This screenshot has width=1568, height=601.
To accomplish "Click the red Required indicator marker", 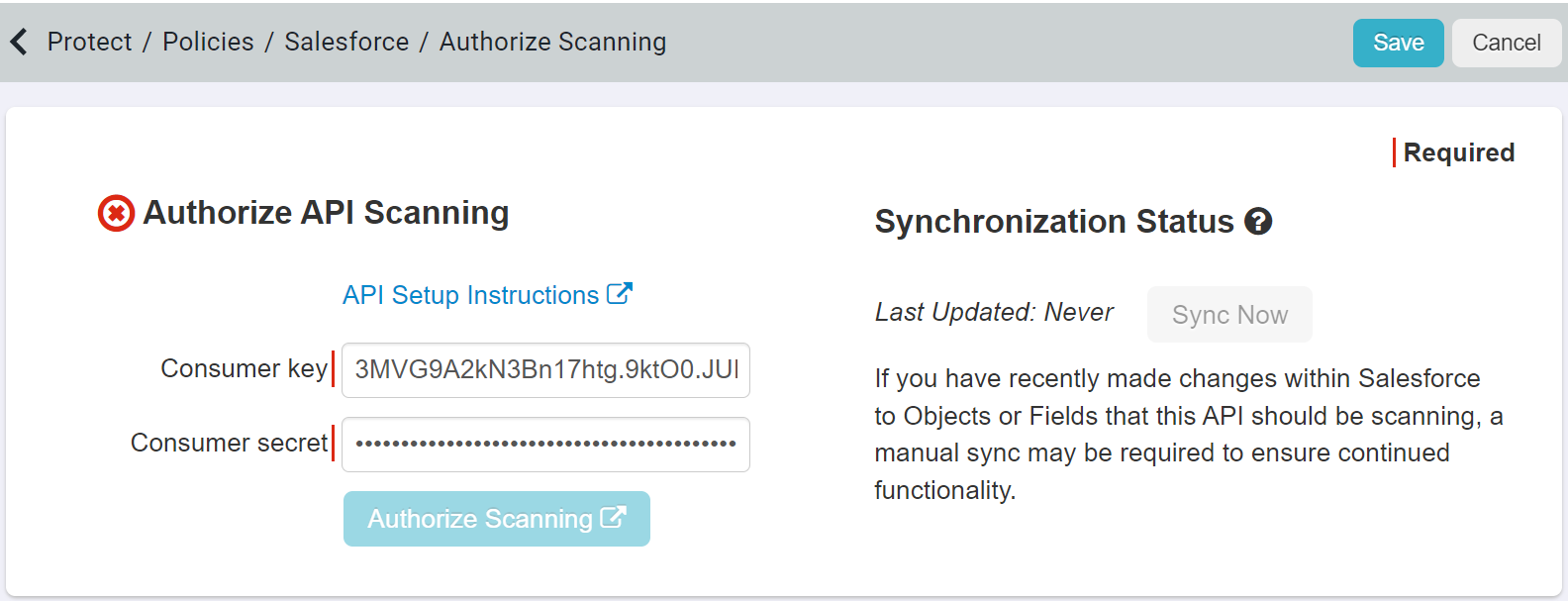I will point(1396,152).
